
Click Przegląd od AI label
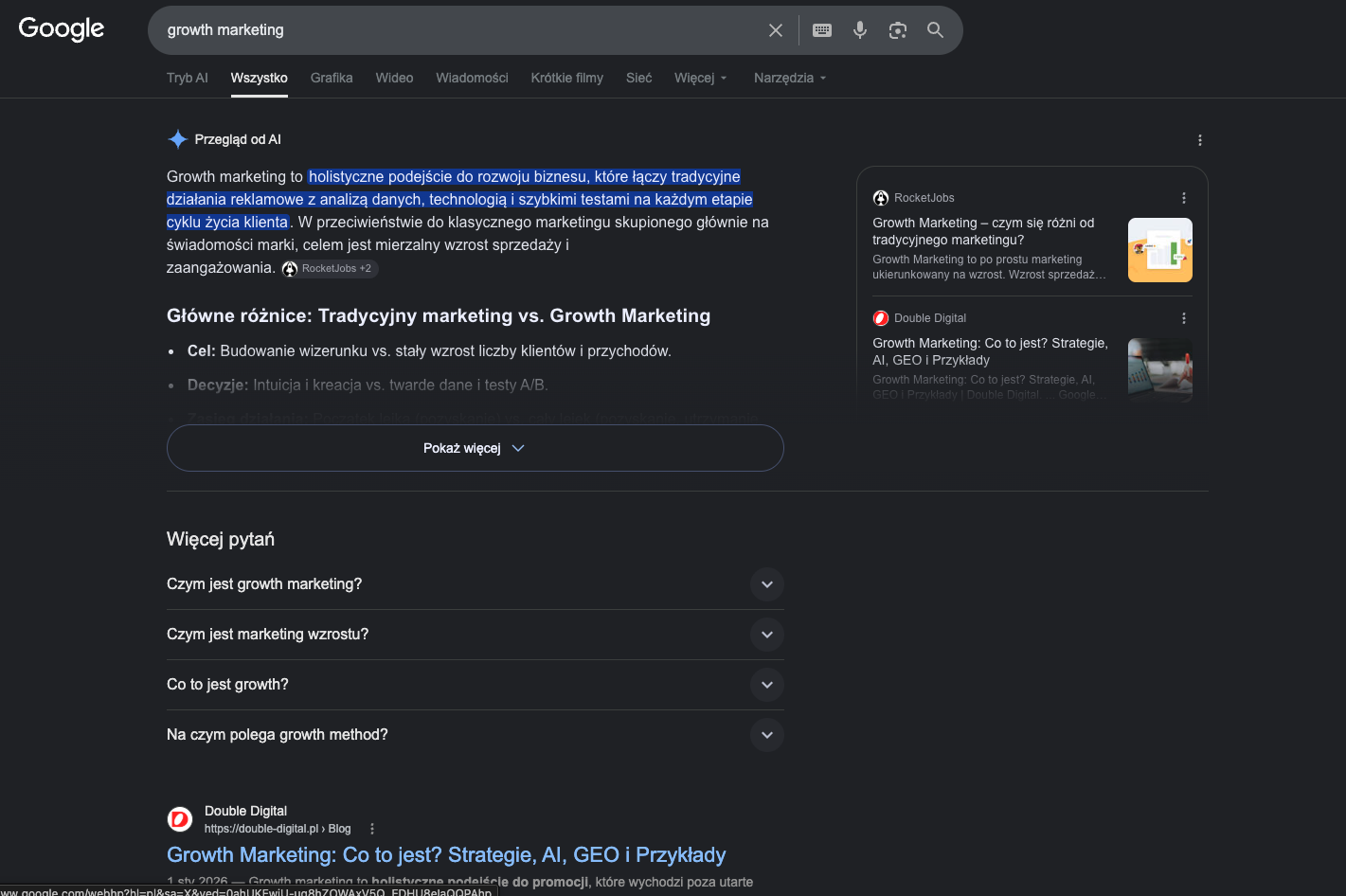238,139
